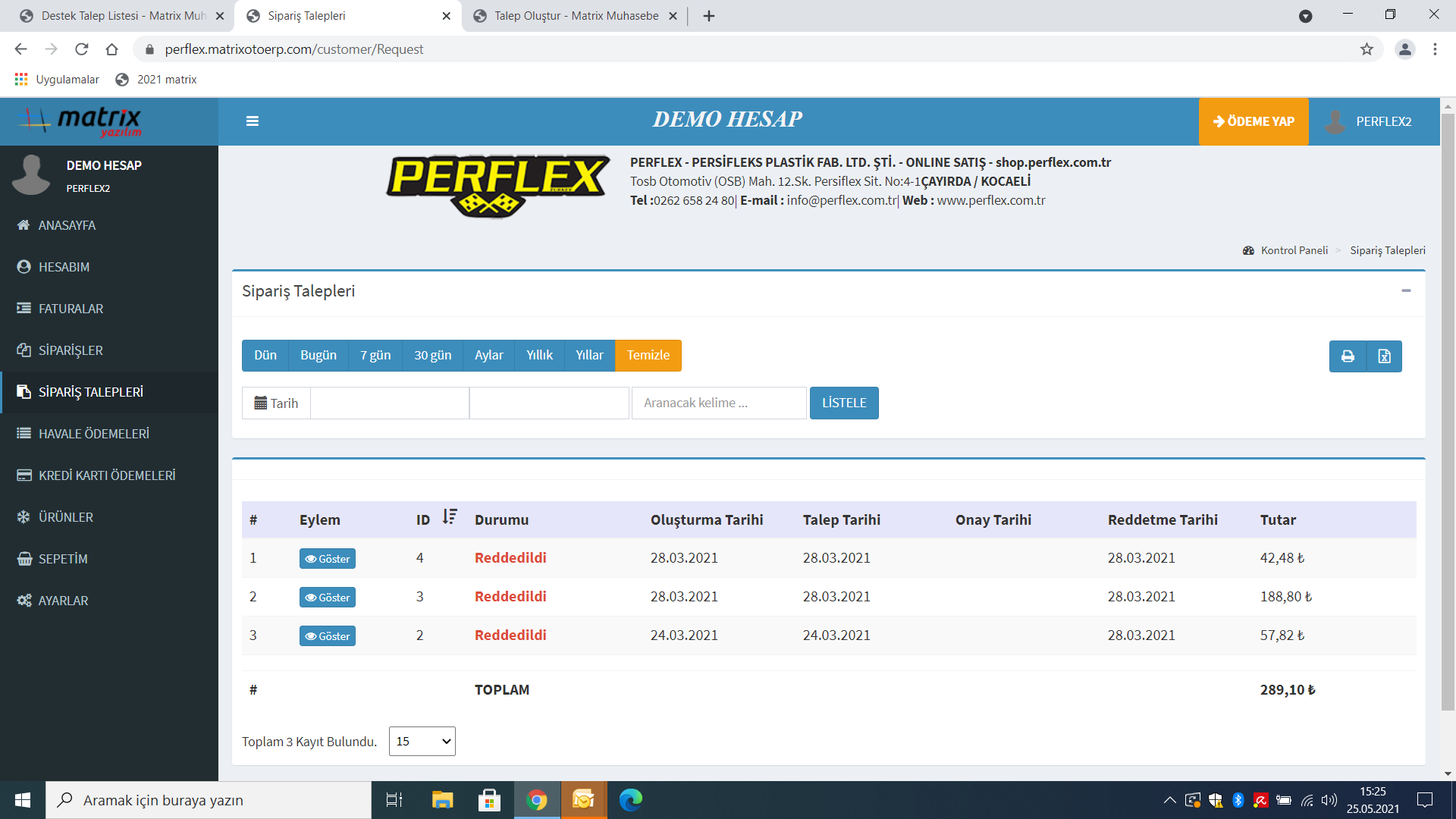The image size is (1456, 819).
Task: Open the records per page dropdown
Action: (422, 741)
